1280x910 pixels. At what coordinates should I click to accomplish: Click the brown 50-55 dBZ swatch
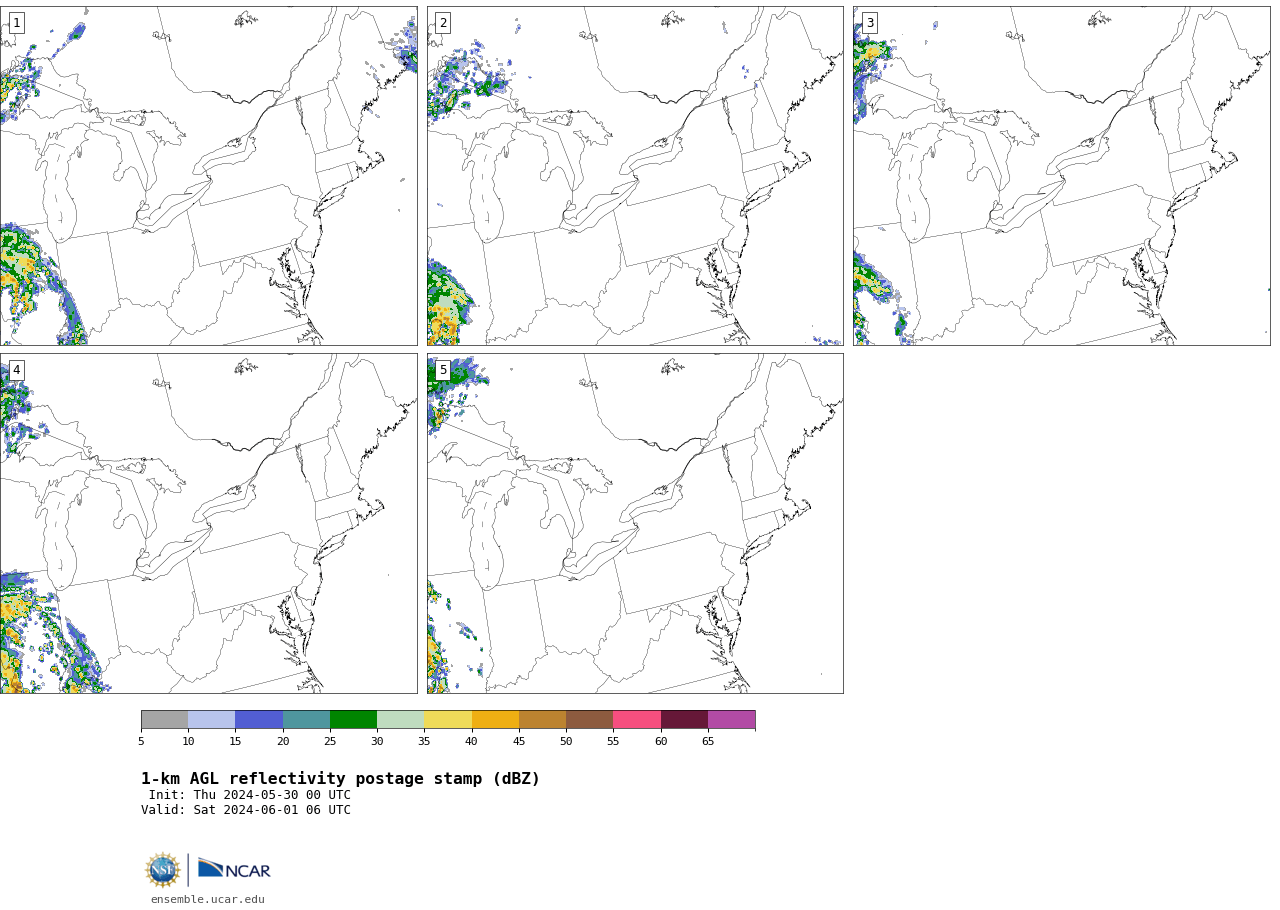(589, 720)
